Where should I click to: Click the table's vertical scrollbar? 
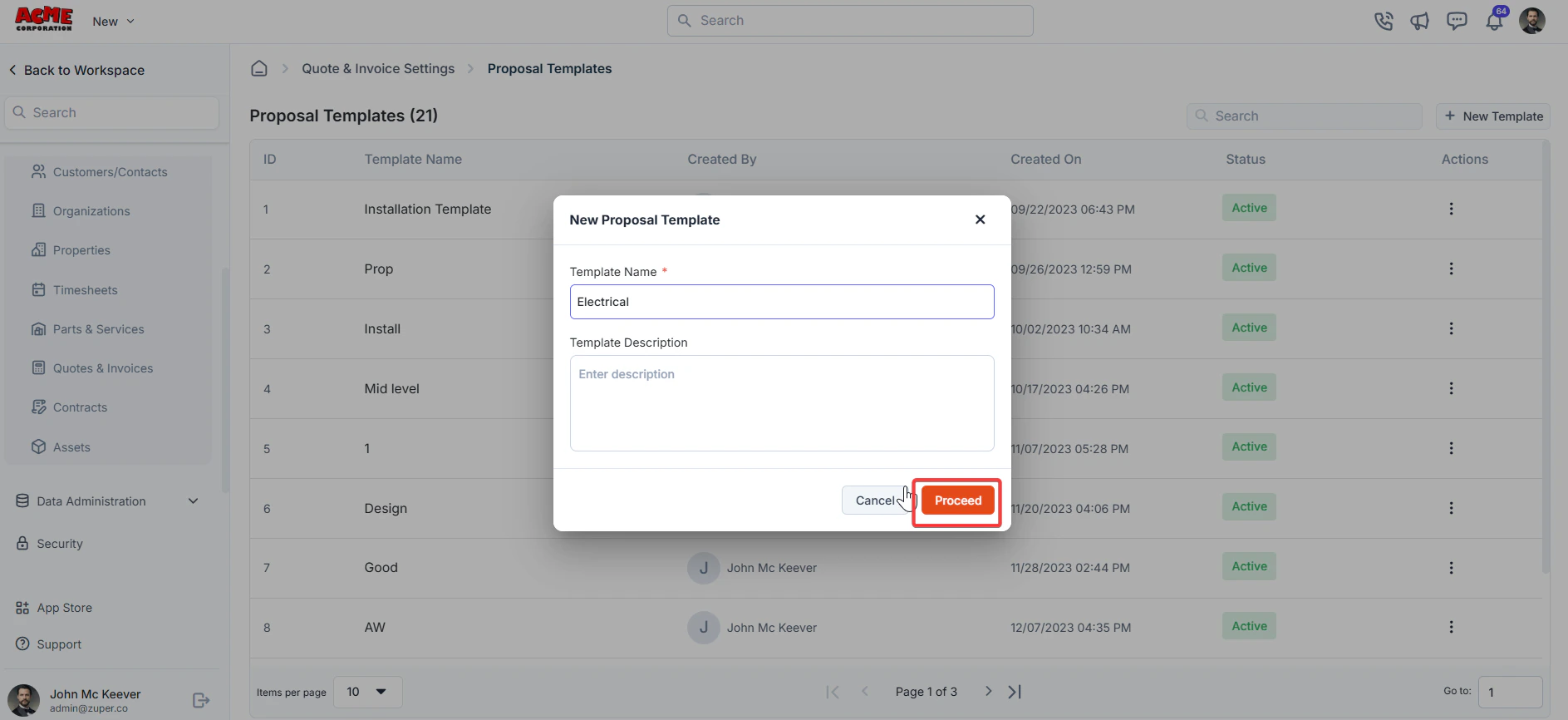pos(1546,358)
